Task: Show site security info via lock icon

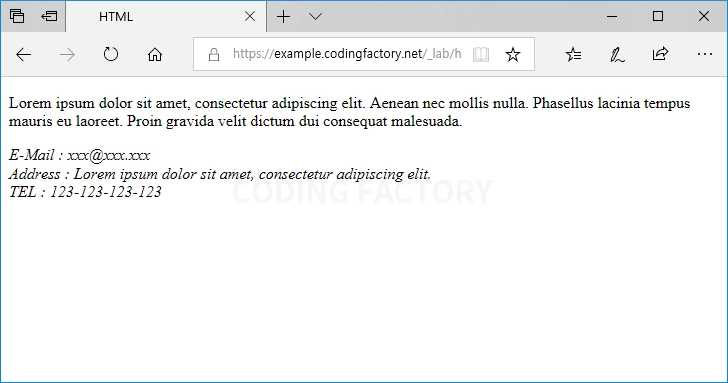Action: point(214,54)
